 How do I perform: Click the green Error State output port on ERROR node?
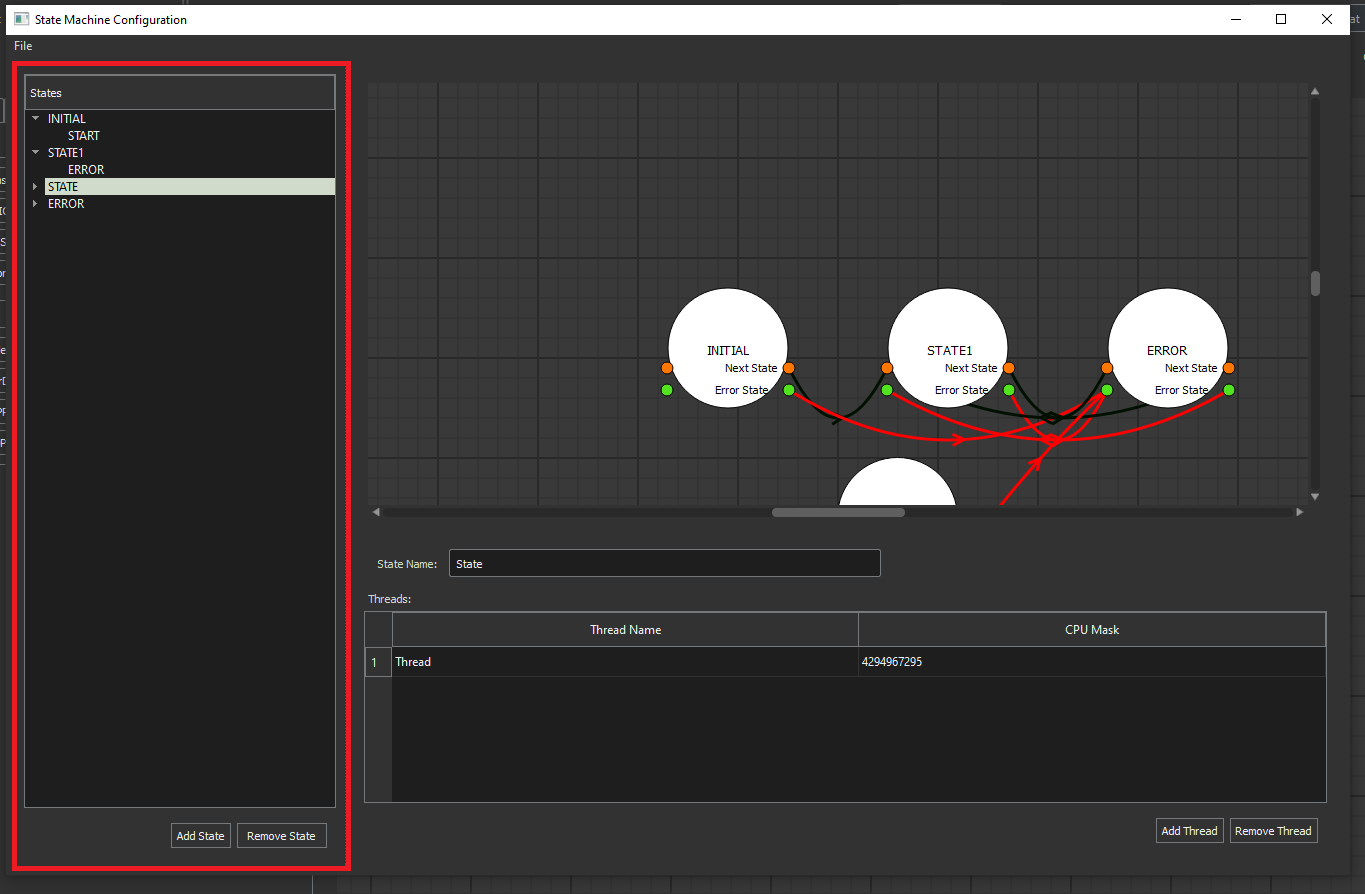click(x=1229, y=390)
